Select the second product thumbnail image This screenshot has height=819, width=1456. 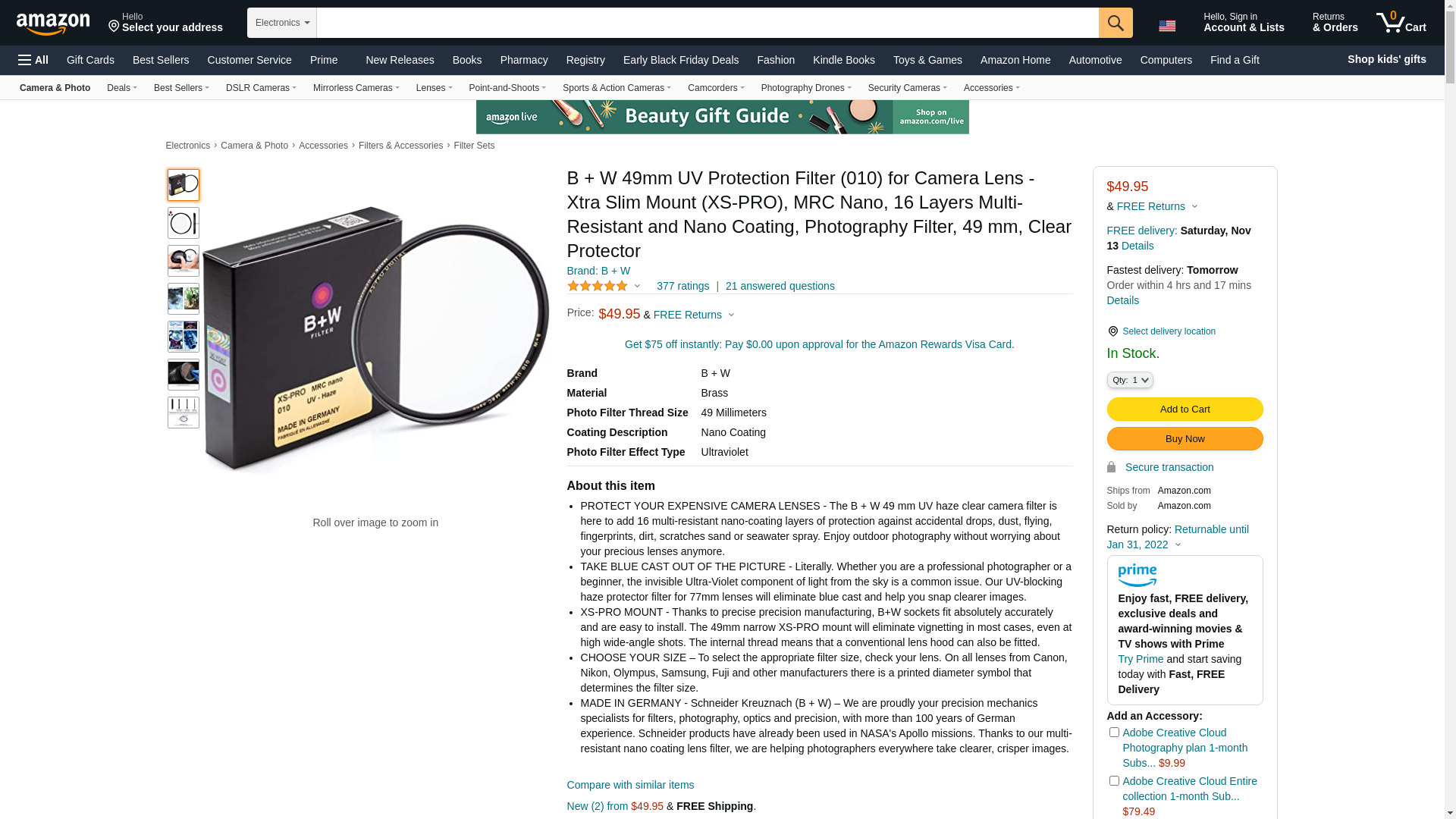tap(183, 223)
